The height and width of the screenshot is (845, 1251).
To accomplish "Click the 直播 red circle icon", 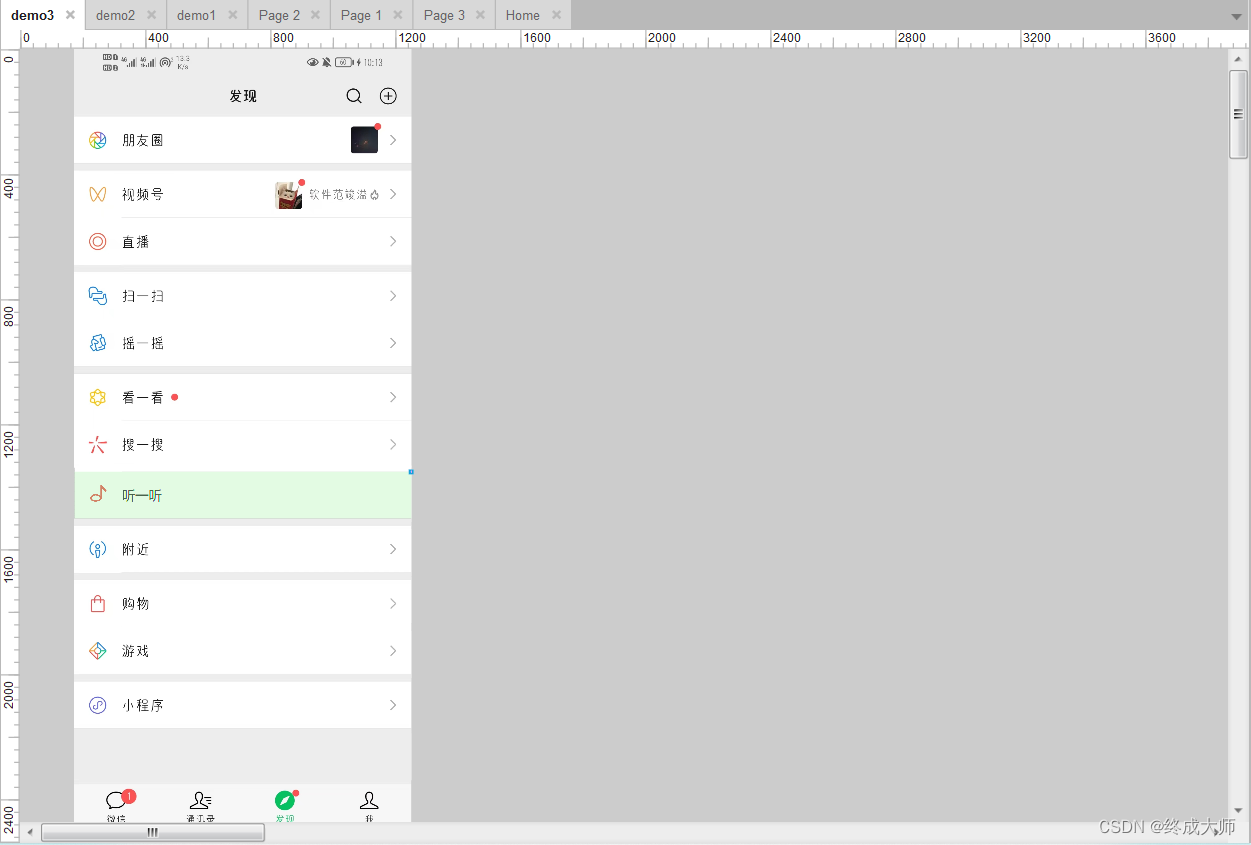I will point(97,241).
